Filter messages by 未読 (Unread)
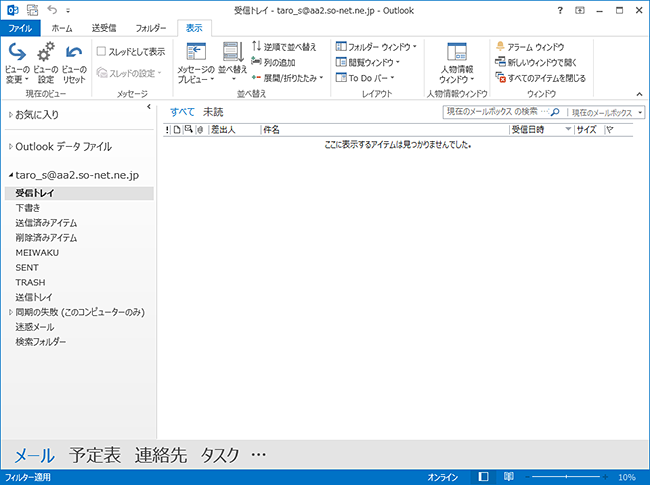 point(213,111)
